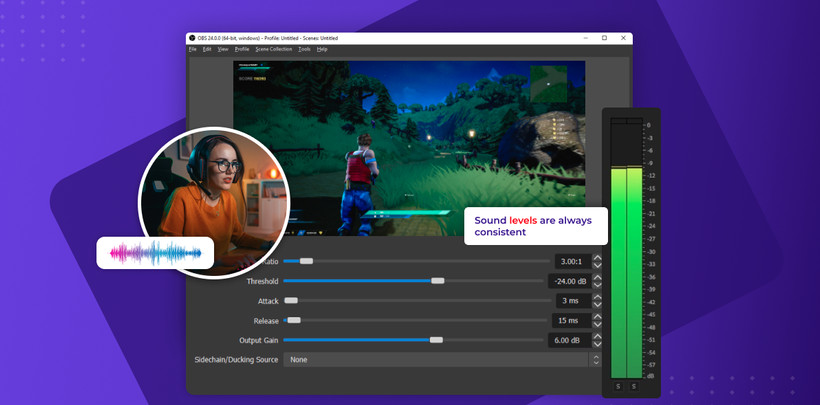Screen dimensions: 820x405
Task: Click the Attack slider handle
Action: click(291, 300)
